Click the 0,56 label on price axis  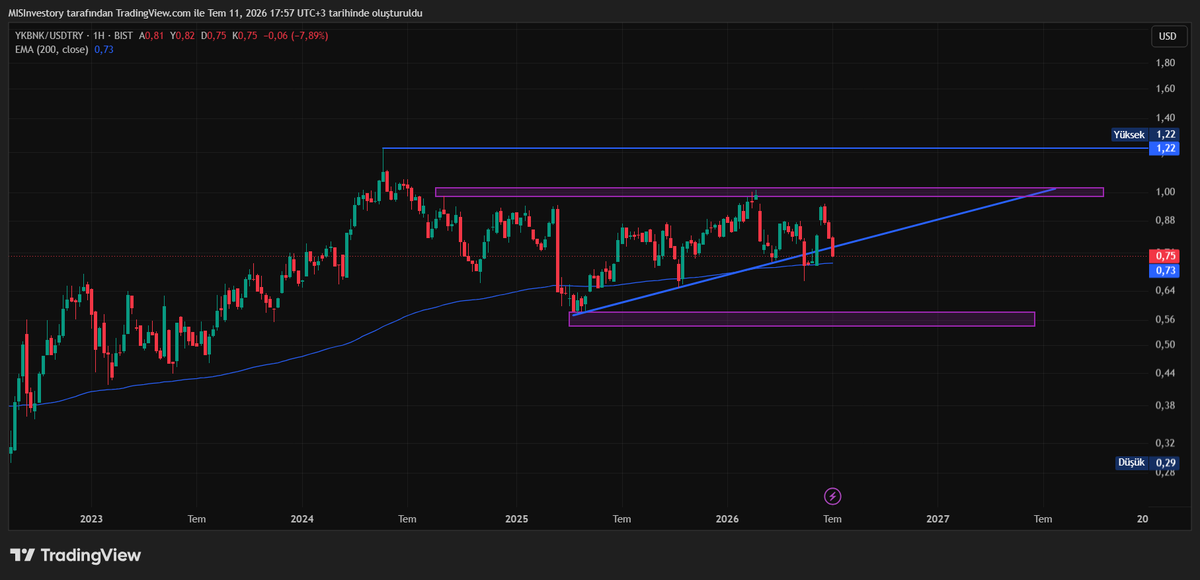(x=1165, y=320)
